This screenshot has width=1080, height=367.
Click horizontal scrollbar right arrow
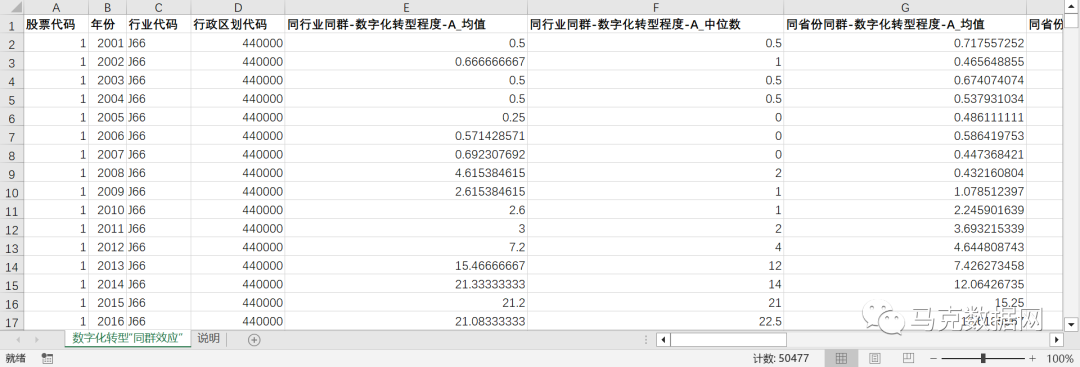1057,339
